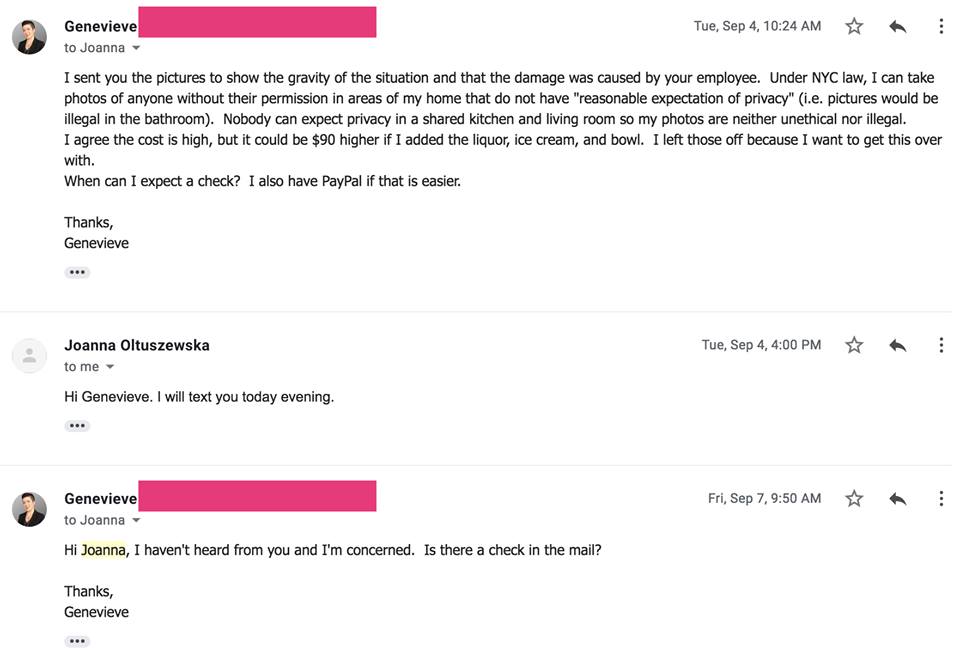Expand recipient details on Sep 7 email
Image resolution: width=960 pixels, height=665 pixels.
tap(136, 520)
